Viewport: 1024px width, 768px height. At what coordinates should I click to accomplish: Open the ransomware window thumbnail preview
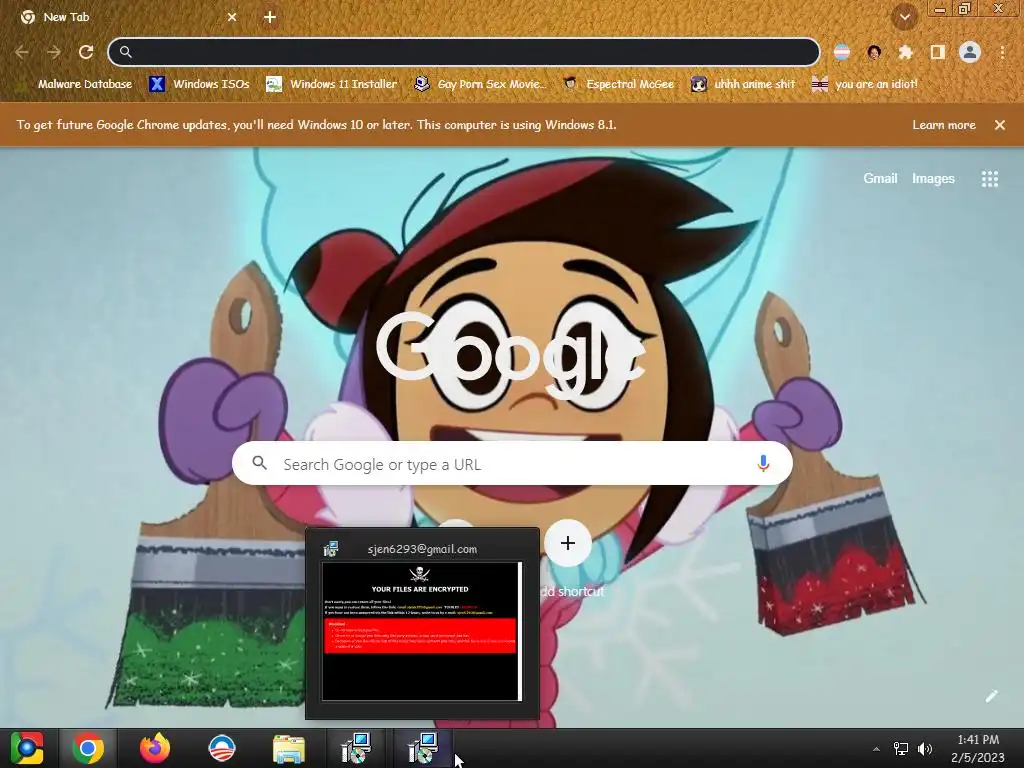pyautogui.click(x=422, y=631)
